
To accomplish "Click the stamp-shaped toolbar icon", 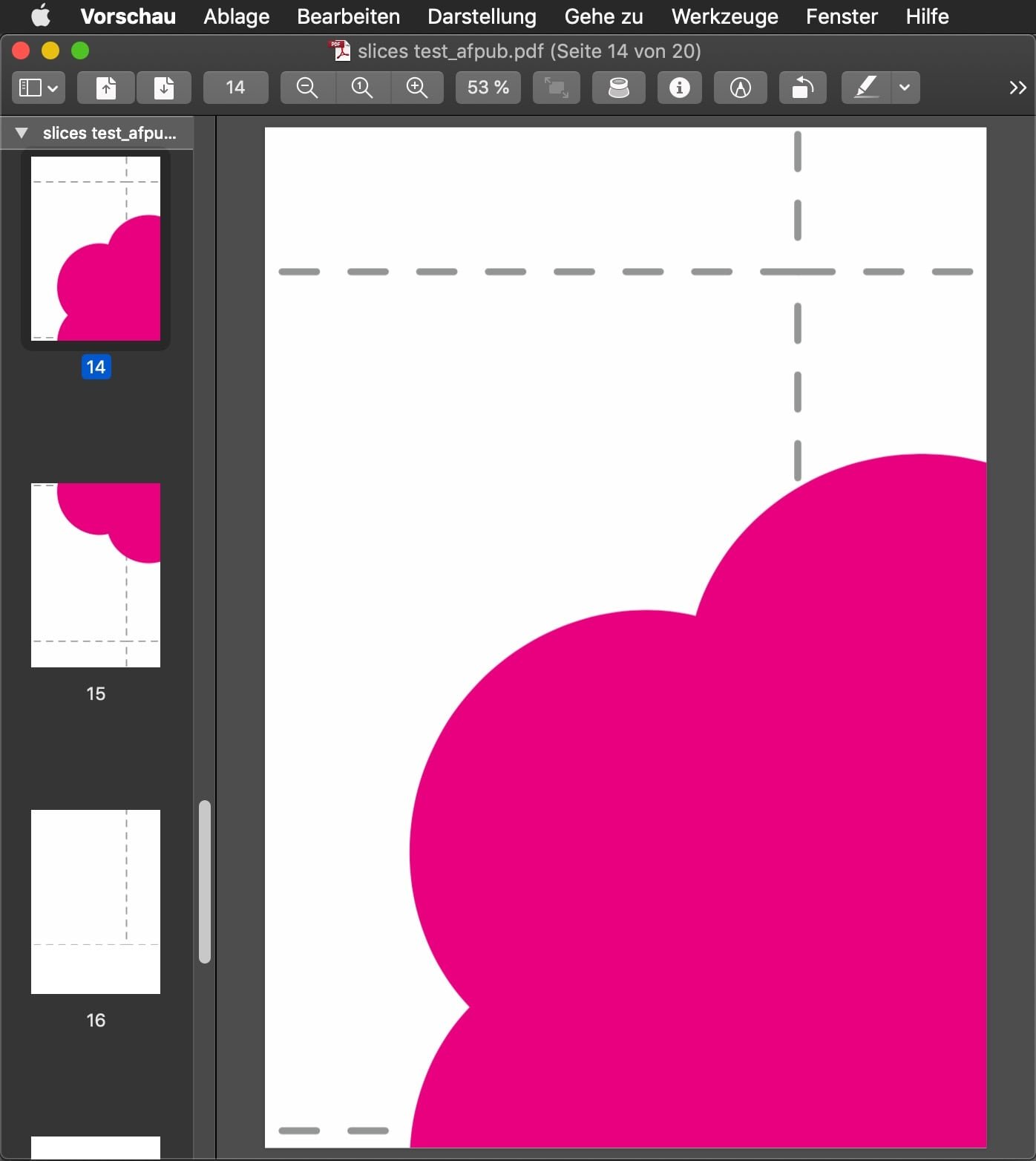I will (x=619, y=88).
